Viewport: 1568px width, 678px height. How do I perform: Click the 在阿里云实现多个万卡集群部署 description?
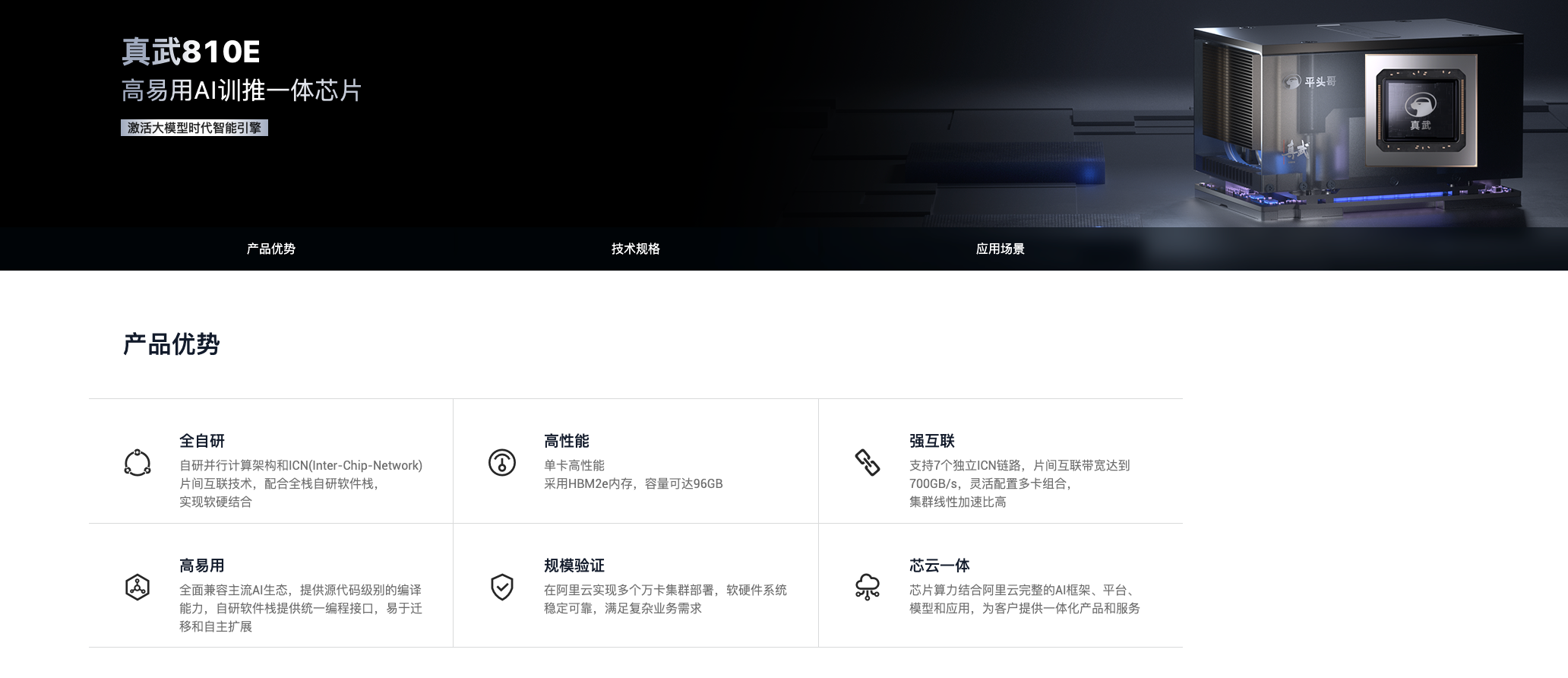coord(665,599)
